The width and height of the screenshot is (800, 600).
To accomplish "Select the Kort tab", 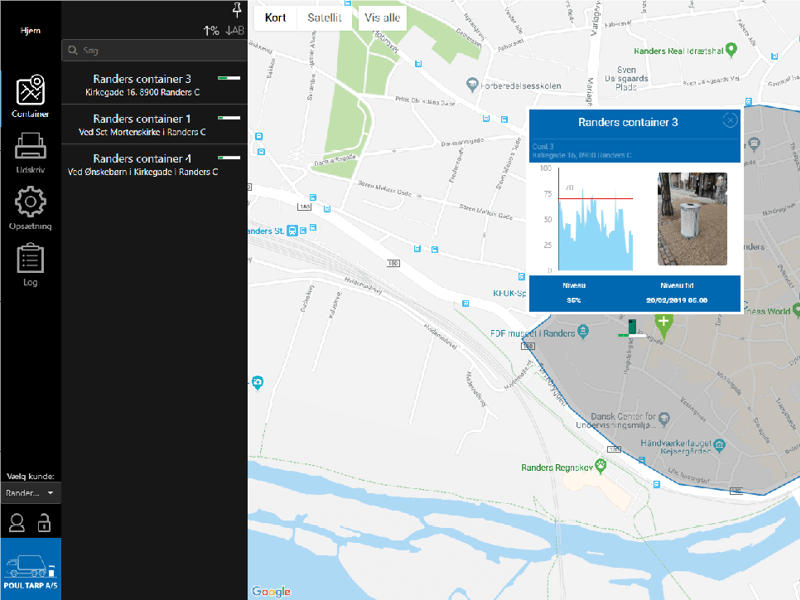I will click(275, 17).
